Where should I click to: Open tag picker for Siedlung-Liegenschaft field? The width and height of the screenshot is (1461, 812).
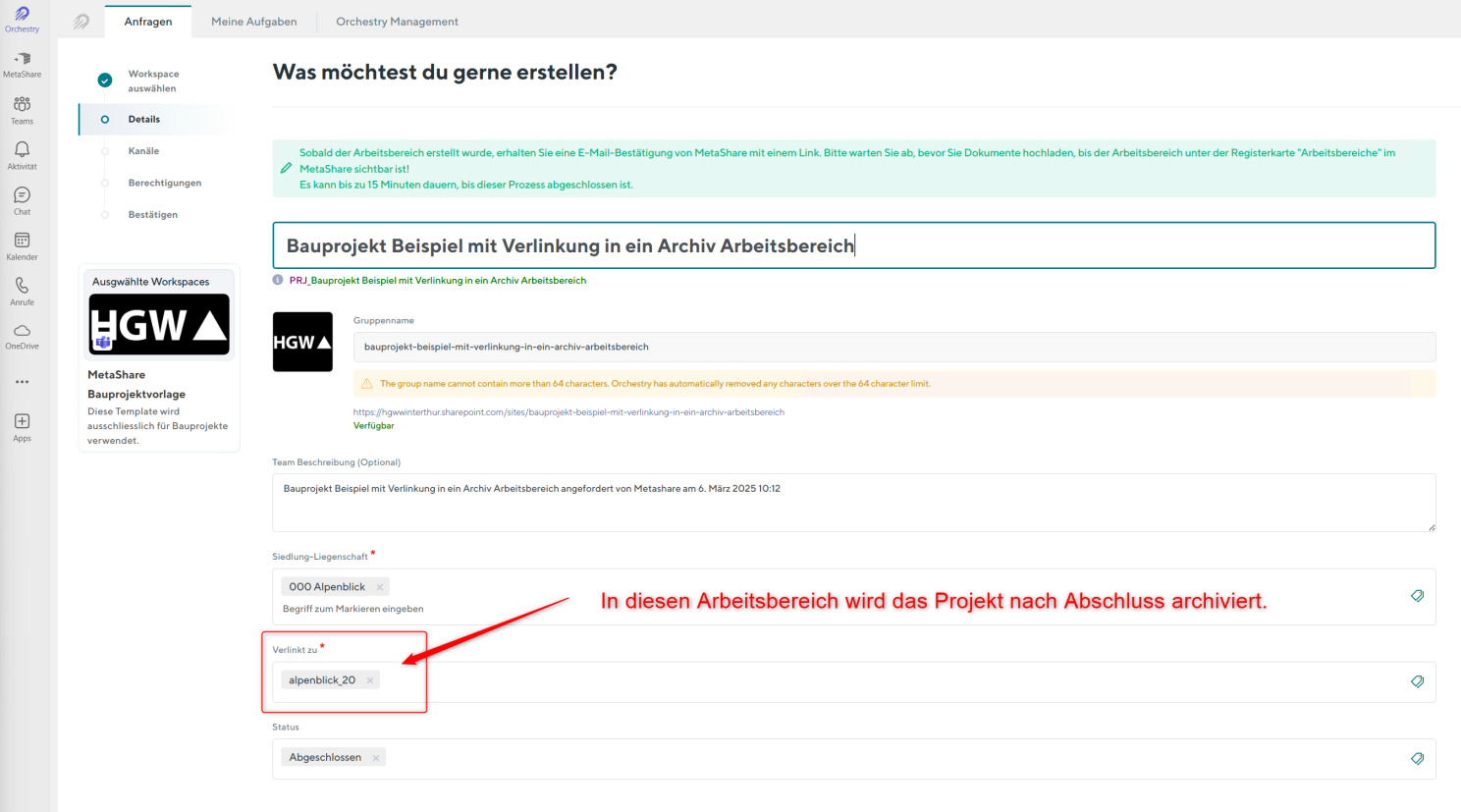point(1417,596)
